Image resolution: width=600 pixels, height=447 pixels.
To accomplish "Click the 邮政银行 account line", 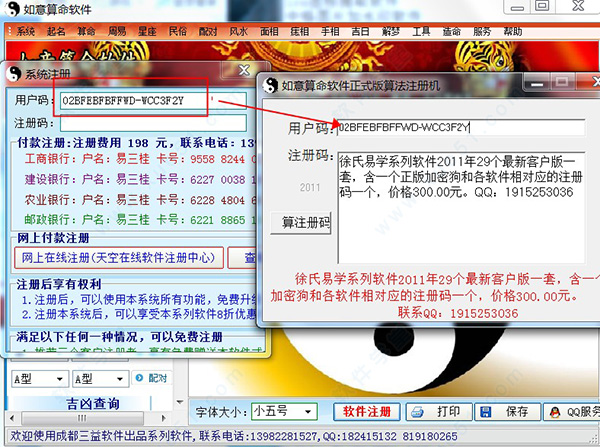I will [140, 220].
